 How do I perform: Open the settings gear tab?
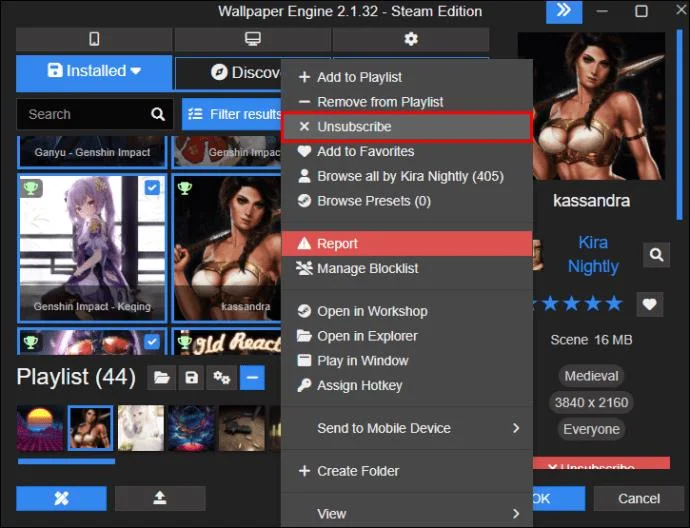(411, 39)
